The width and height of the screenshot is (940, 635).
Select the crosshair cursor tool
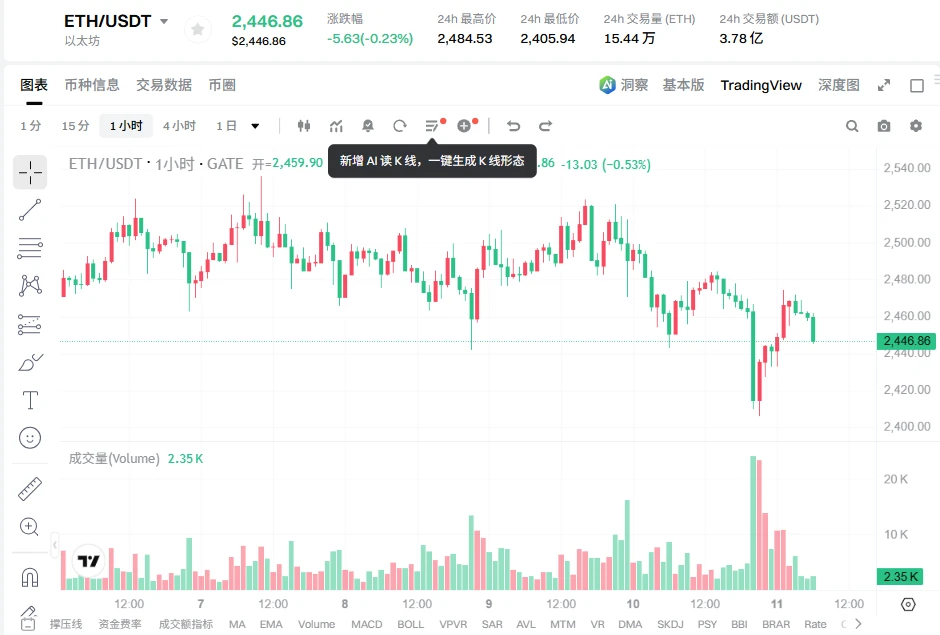coord(30,173)
